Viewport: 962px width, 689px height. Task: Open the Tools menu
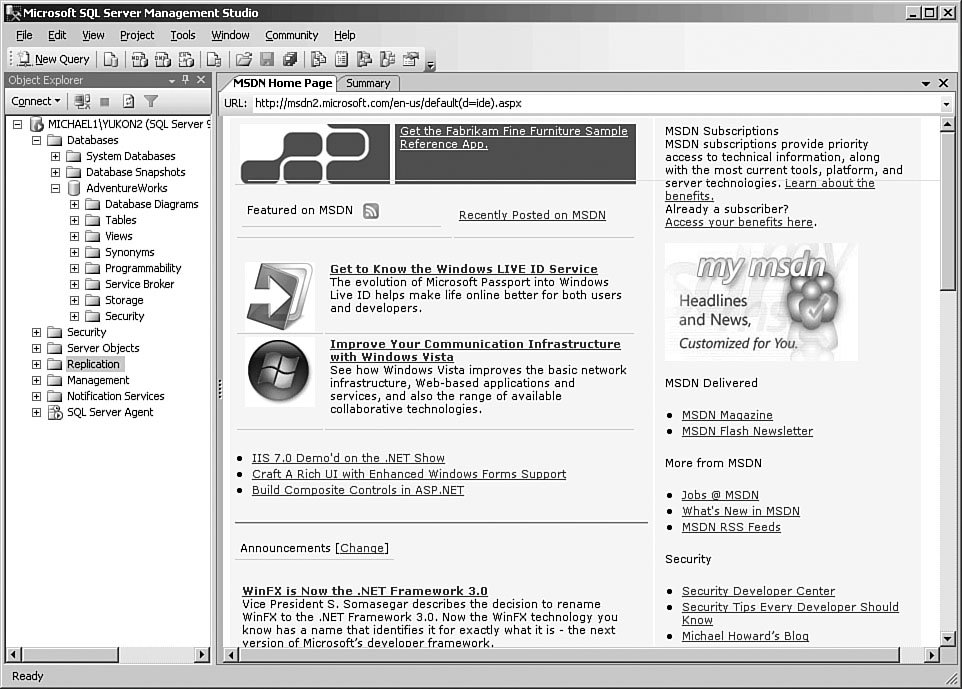(x=183, y=36)
